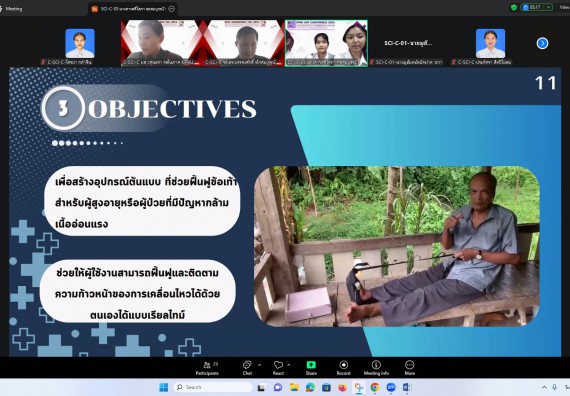The image size is (570, 396).
Task: Start recording with the Record button
Action: (343, 368)
